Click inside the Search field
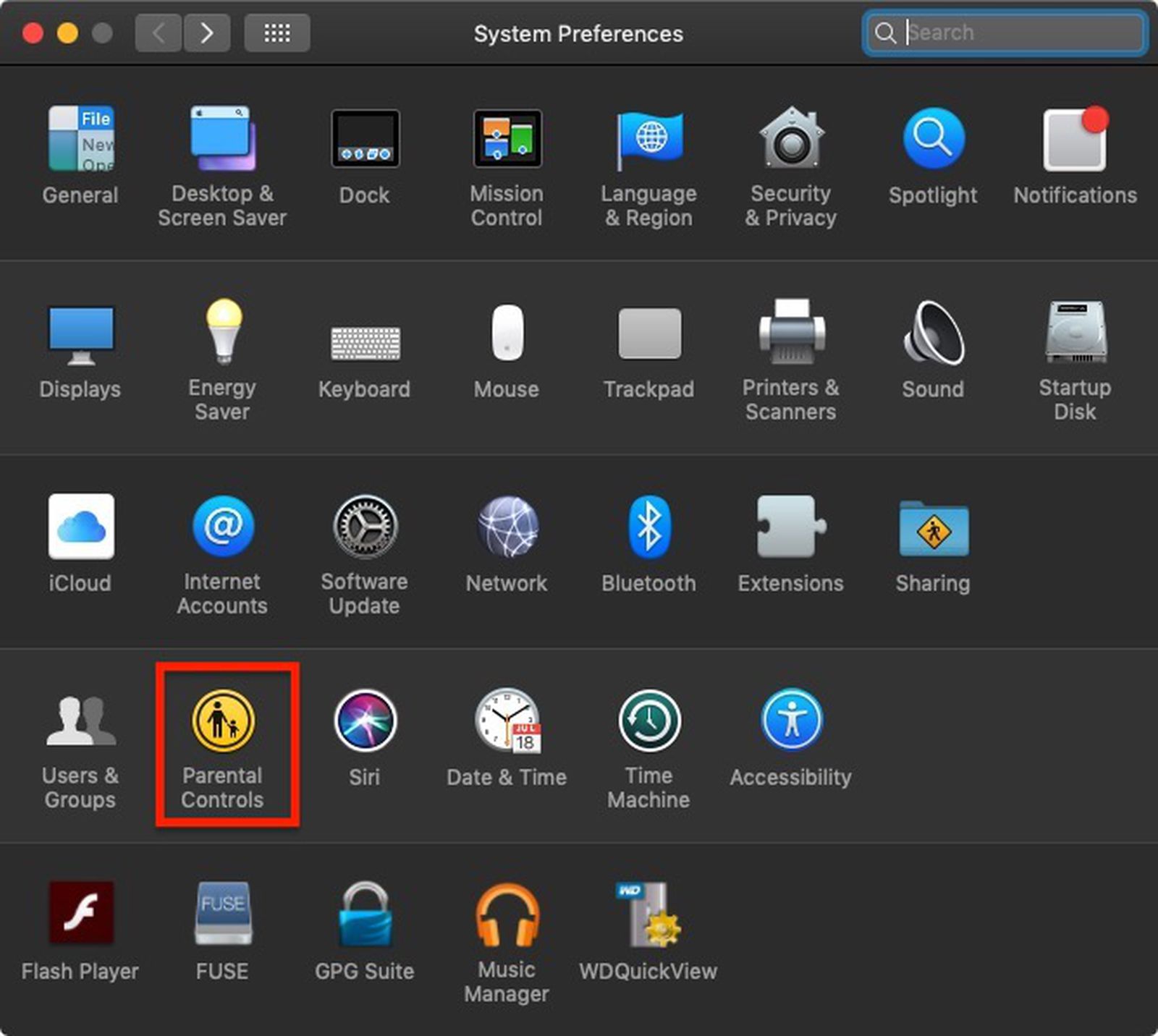The height and width of the screenshot is (1036, 1158). pos(1006,33)
